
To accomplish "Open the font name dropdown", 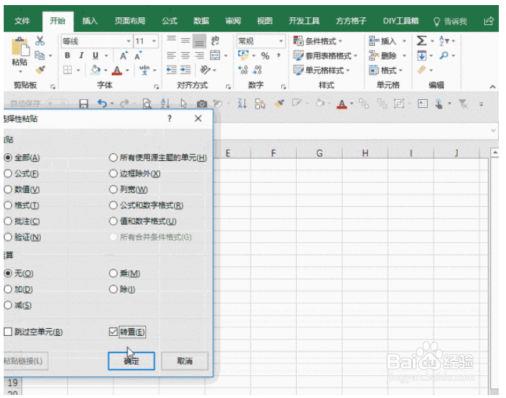I will [128, 41].
